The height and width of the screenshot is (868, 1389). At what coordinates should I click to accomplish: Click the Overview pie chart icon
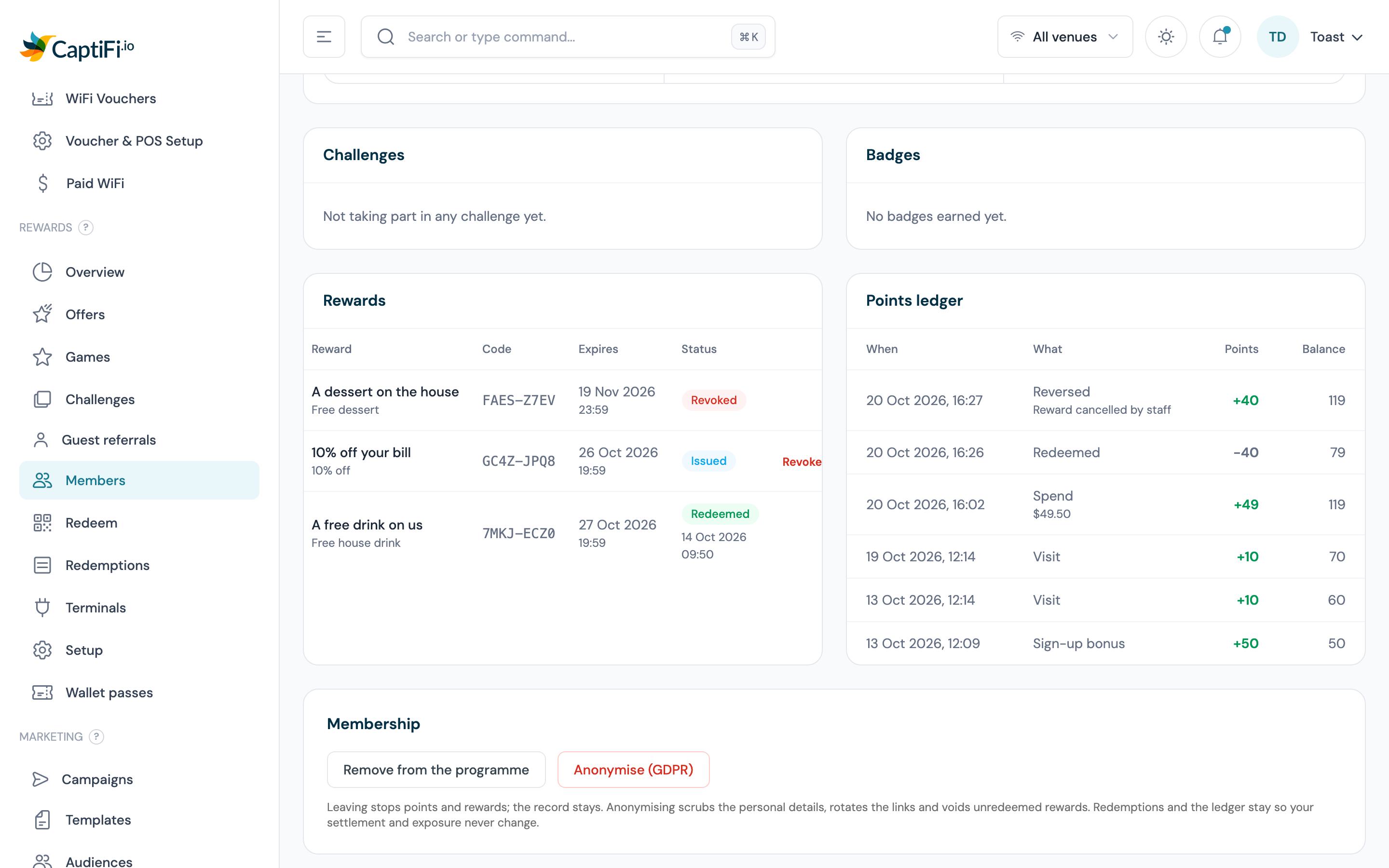click(42, 272)
